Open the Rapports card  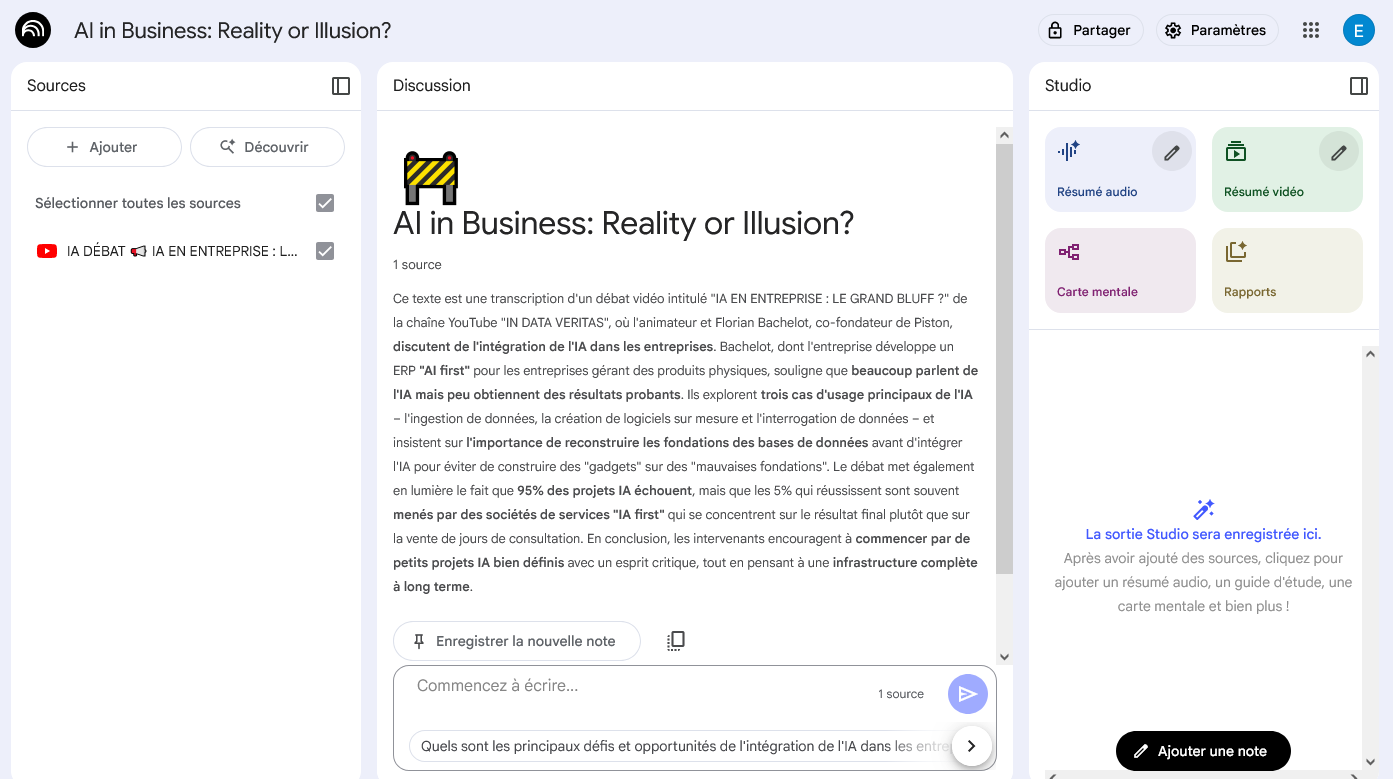coord(1287,270)
